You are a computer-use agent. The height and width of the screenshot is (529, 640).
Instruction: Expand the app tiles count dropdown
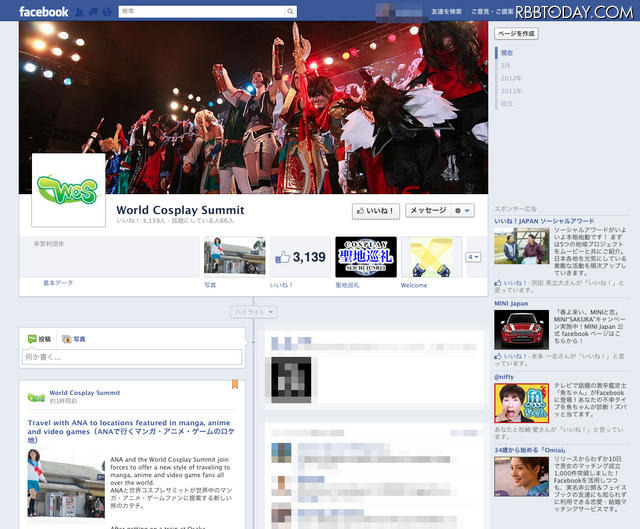tap(474, 257)
